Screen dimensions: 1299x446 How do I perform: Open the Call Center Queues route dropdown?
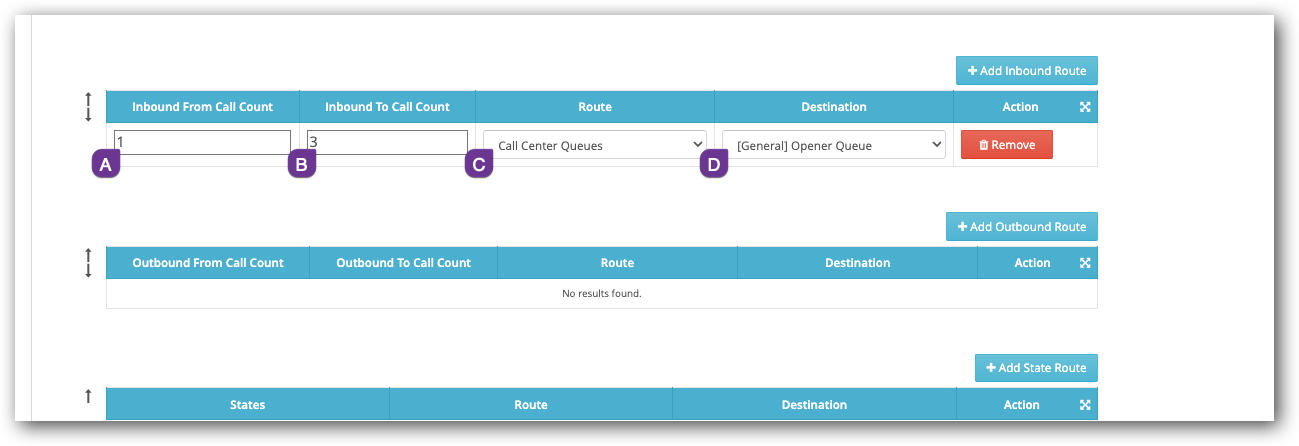594,145
